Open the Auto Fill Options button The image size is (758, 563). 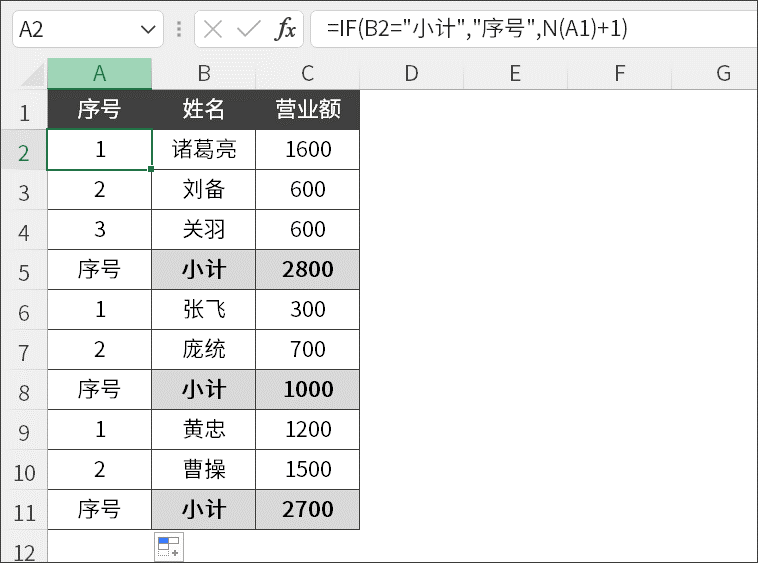[168, 546]
